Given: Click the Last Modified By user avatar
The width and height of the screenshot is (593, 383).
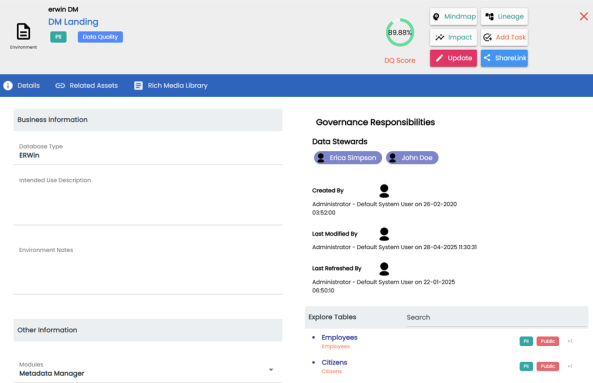Looking at the screenshot, I should [384, 234].
